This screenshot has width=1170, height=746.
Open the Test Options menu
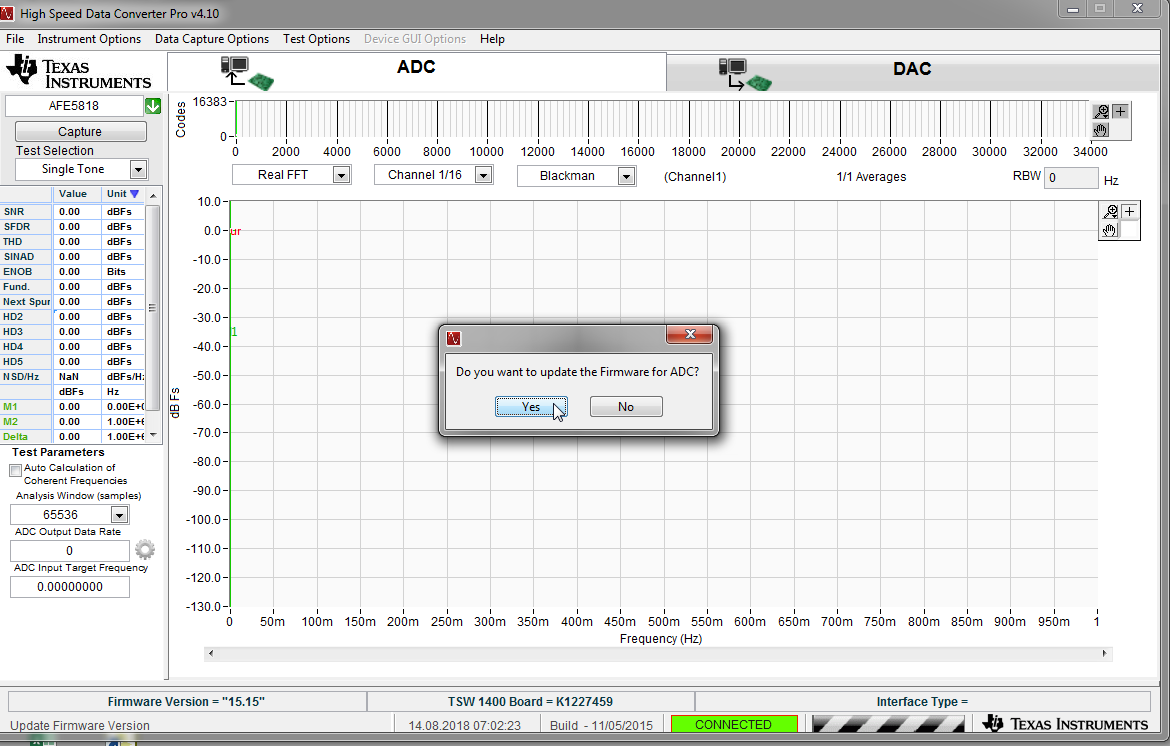(x=316, y=39)
